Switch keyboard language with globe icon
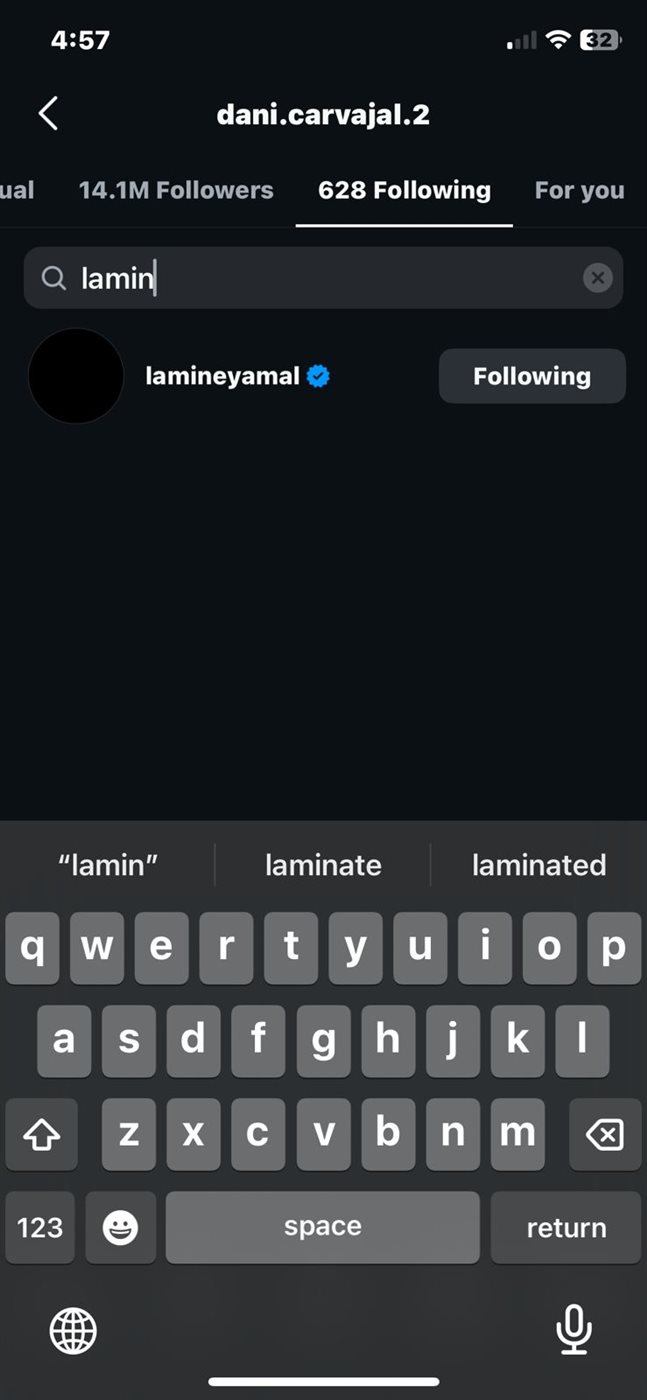This screenshot has height=1400, width=647. pyautogui.click(x=73, y=1331)
